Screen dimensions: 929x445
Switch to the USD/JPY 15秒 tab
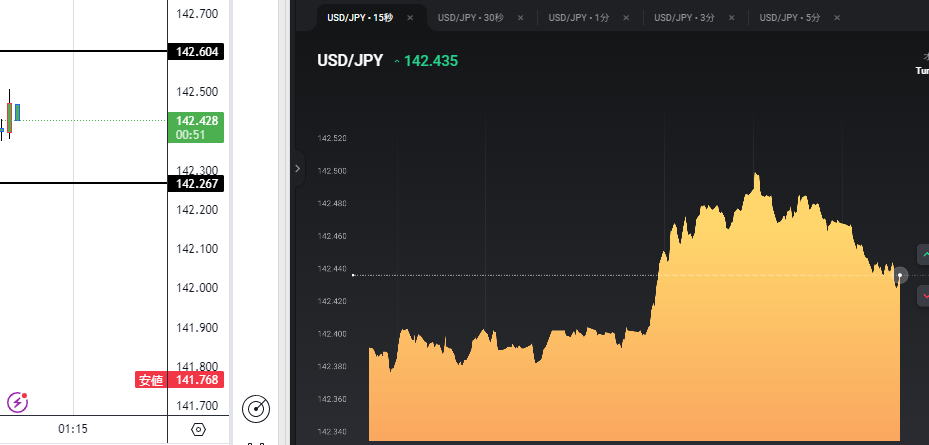tap(360, 18)
